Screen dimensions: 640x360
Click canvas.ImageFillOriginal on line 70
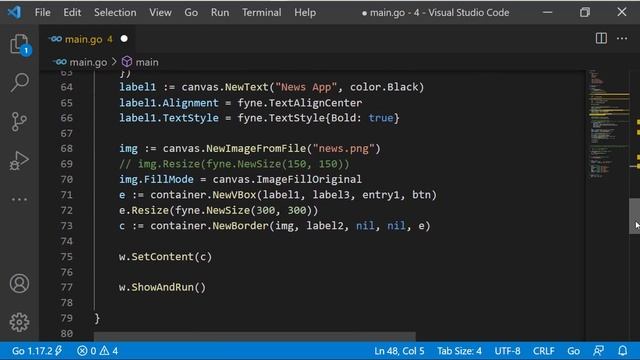tap(287, 179)
